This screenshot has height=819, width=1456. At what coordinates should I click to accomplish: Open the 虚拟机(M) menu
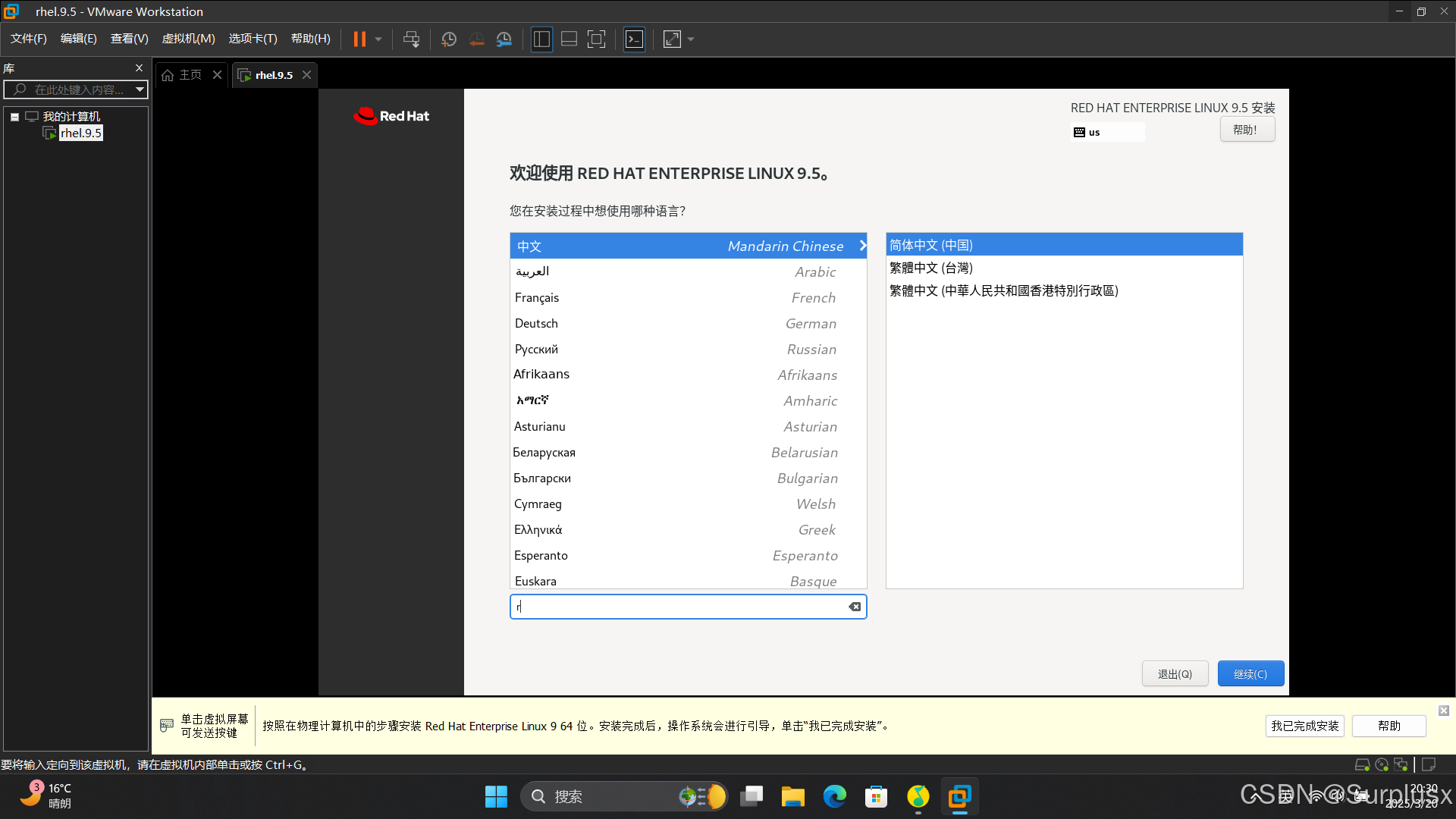click(188, 39)
